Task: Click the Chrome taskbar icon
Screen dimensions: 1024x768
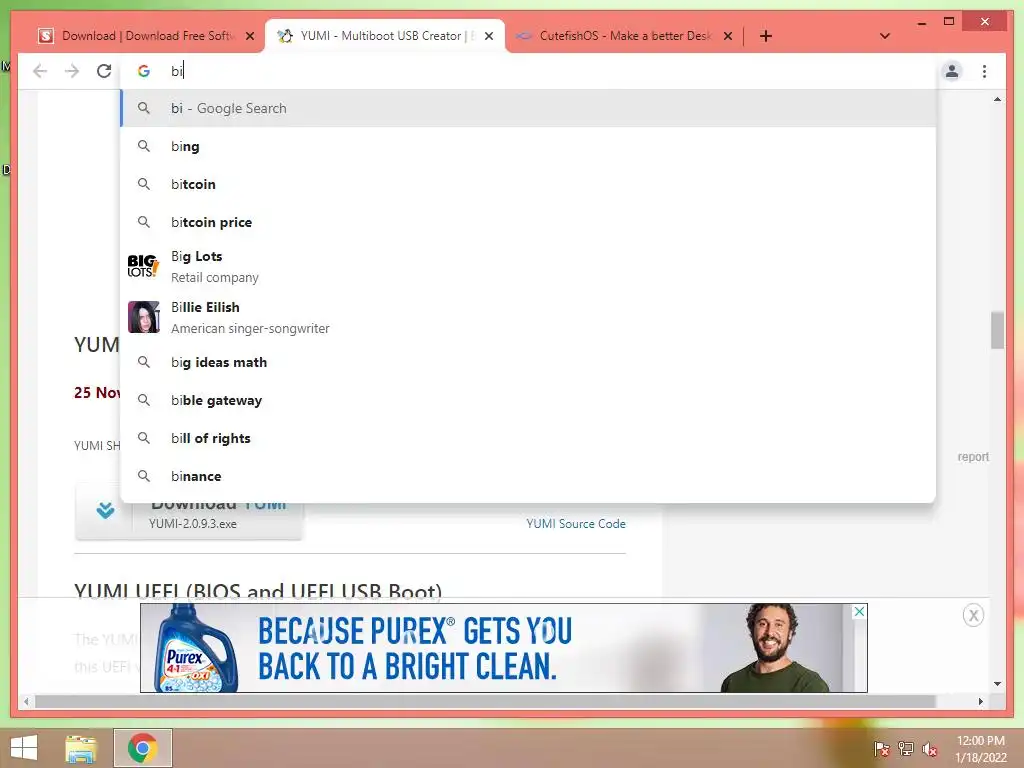Action: pyautogui.click(x=142, y=748)
